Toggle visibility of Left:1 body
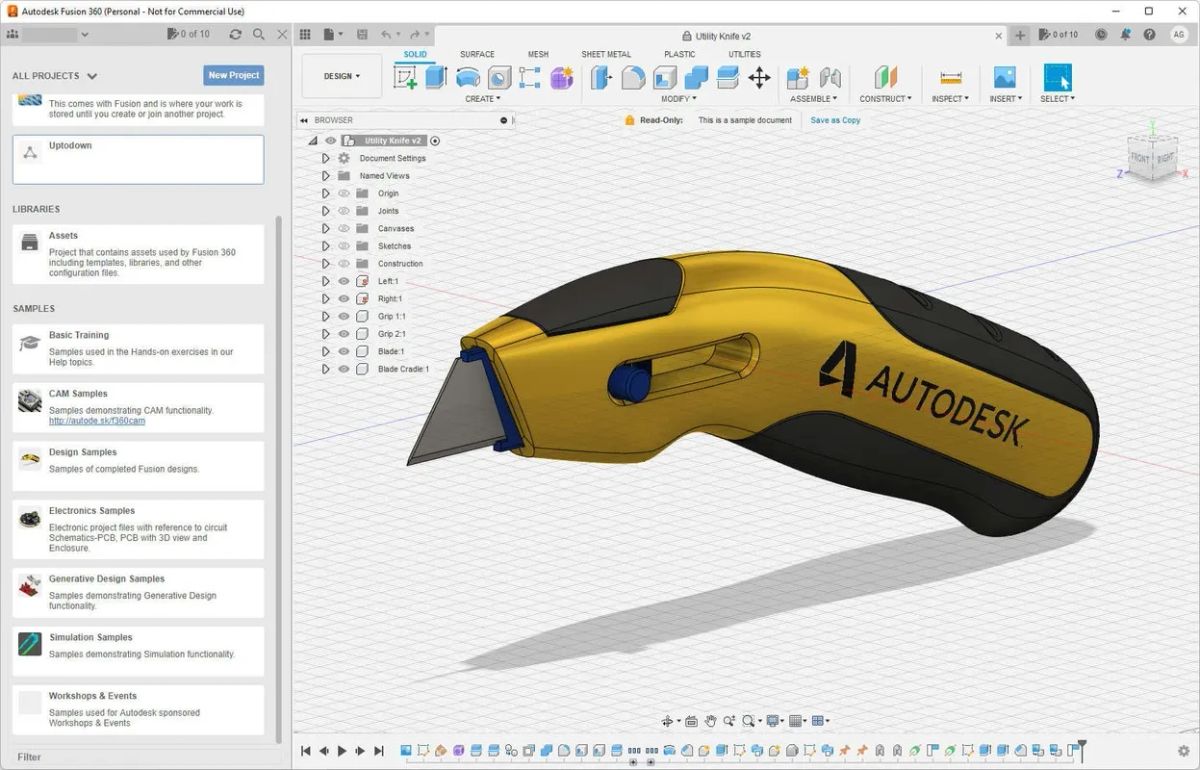The width and height of the screenshot is (1200, 770). pyautogui.click(x=343, y=281)
